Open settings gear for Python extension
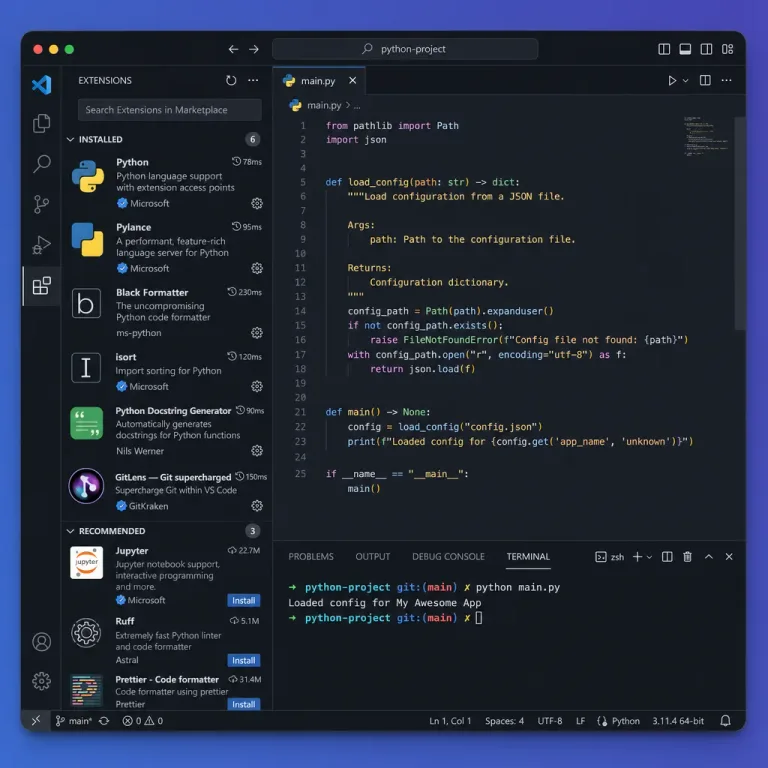Image resolution: width=768 pixels, height=768 pixels. tap(257, 203)
